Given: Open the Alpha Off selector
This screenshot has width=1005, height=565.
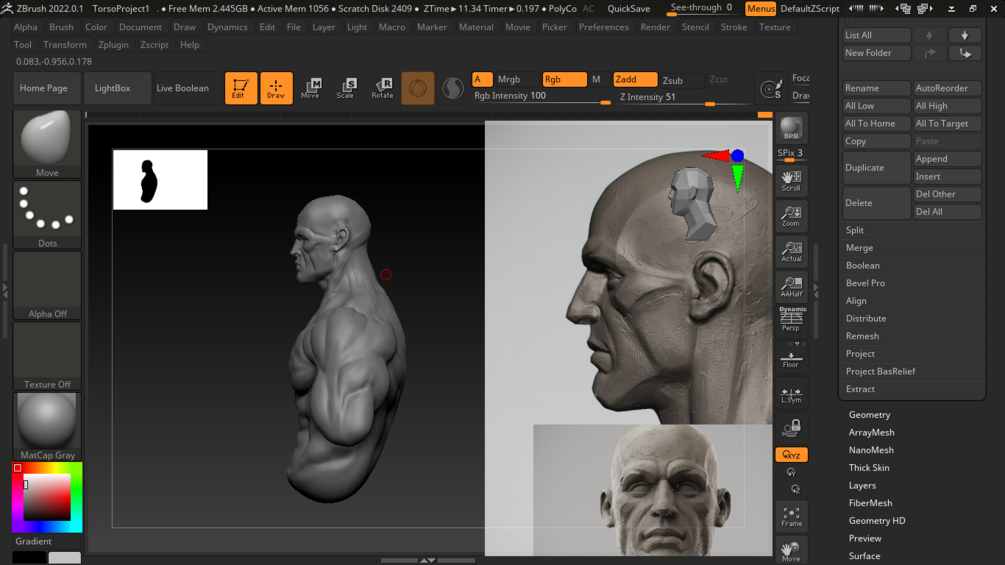Looking at the screenshot, I should pyautogui.click(x=47, y=285).
